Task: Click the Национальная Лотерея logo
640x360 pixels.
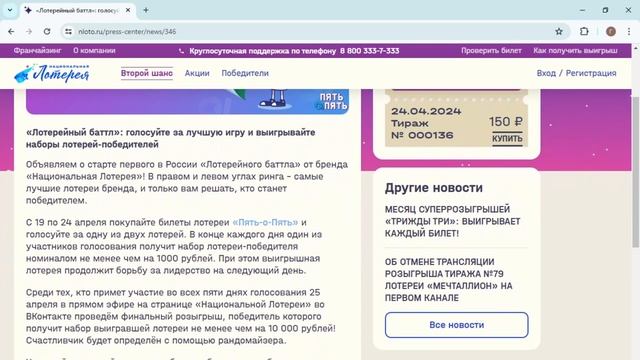Action: coord(52,73)
